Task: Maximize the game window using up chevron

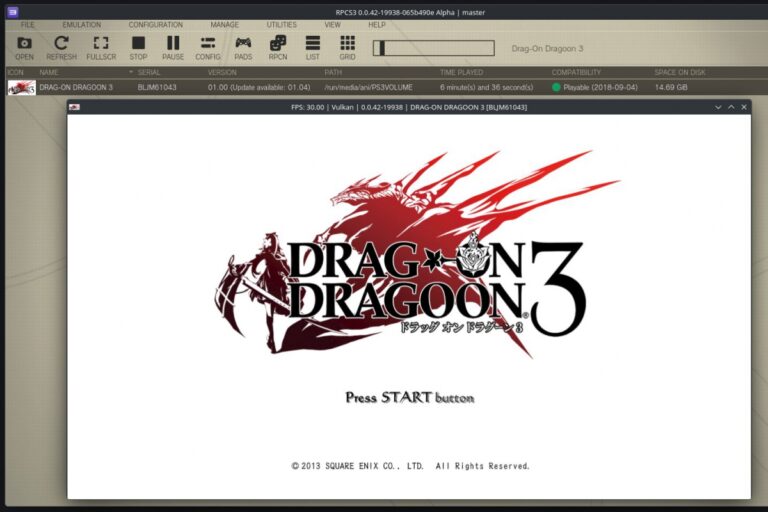Action: point(731,107)
